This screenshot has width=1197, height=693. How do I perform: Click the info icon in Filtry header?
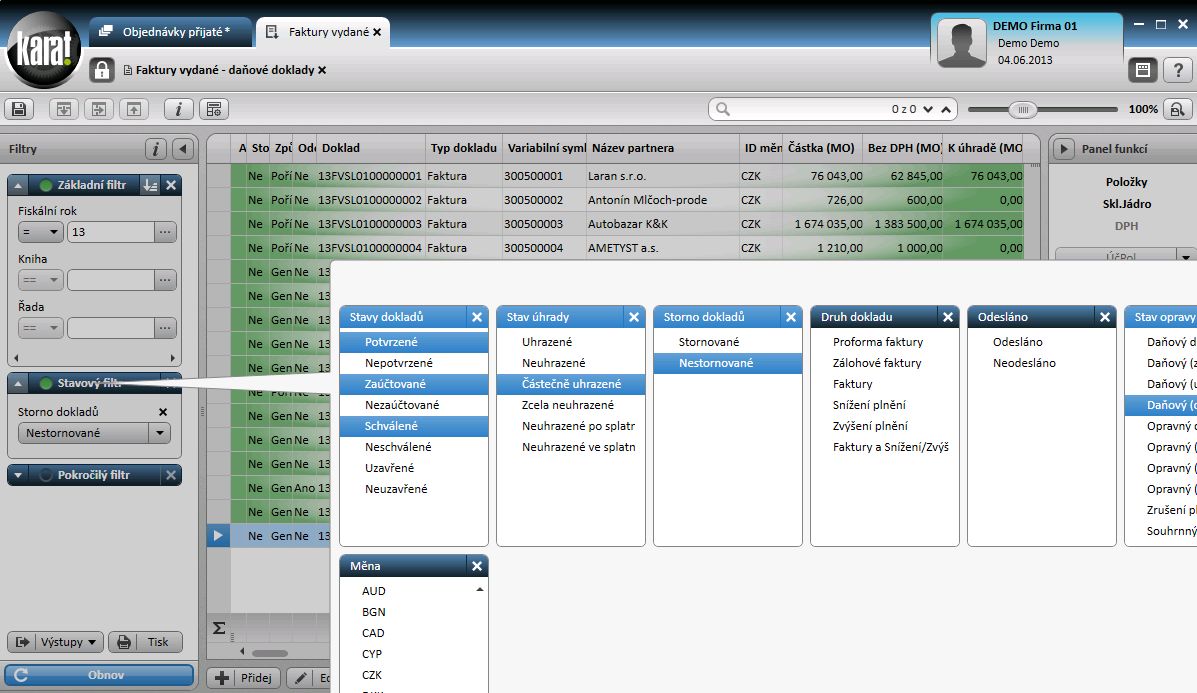[155, 149]
